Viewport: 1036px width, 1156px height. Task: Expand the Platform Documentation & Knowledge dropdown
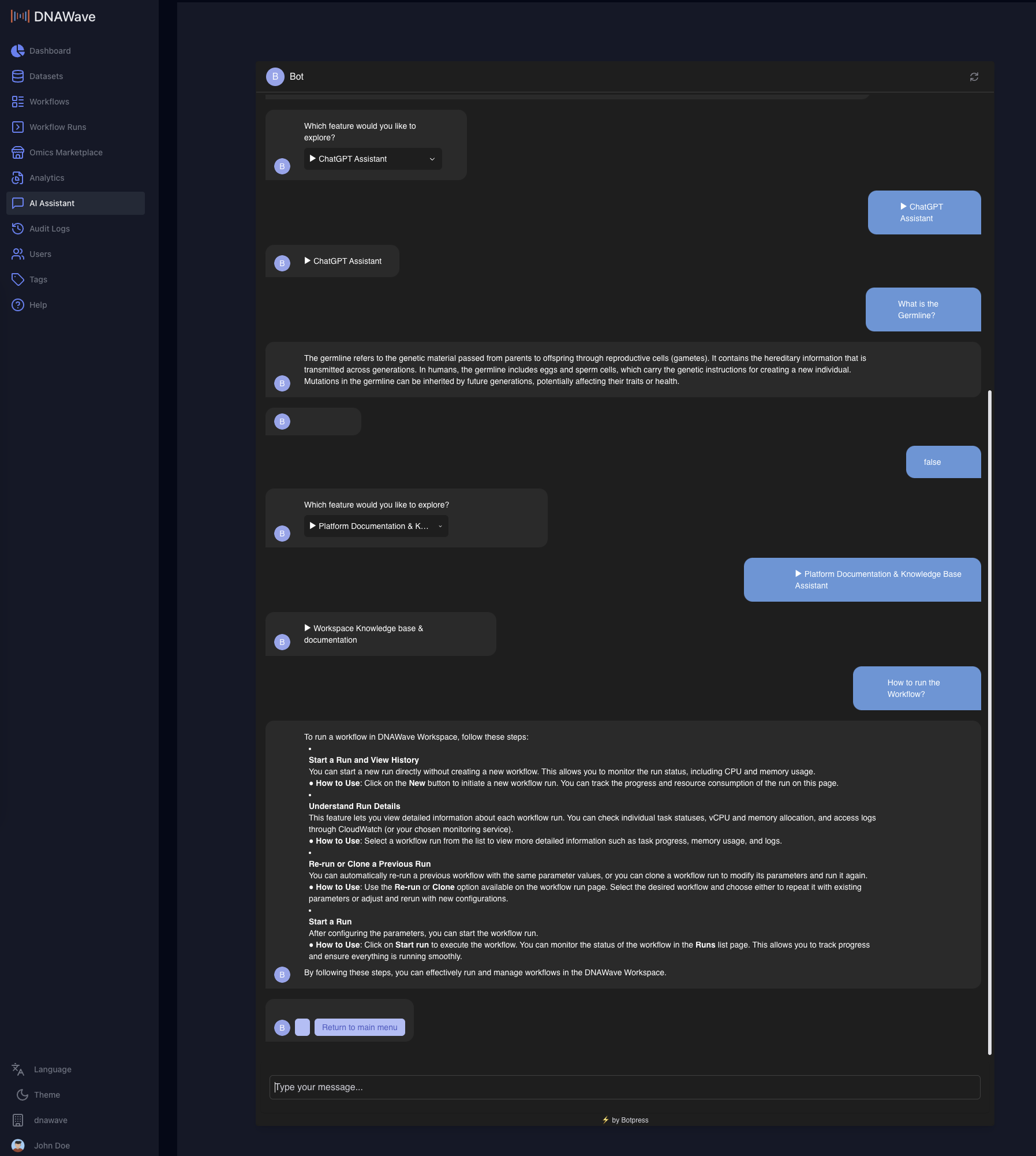[x=375, y=525]
